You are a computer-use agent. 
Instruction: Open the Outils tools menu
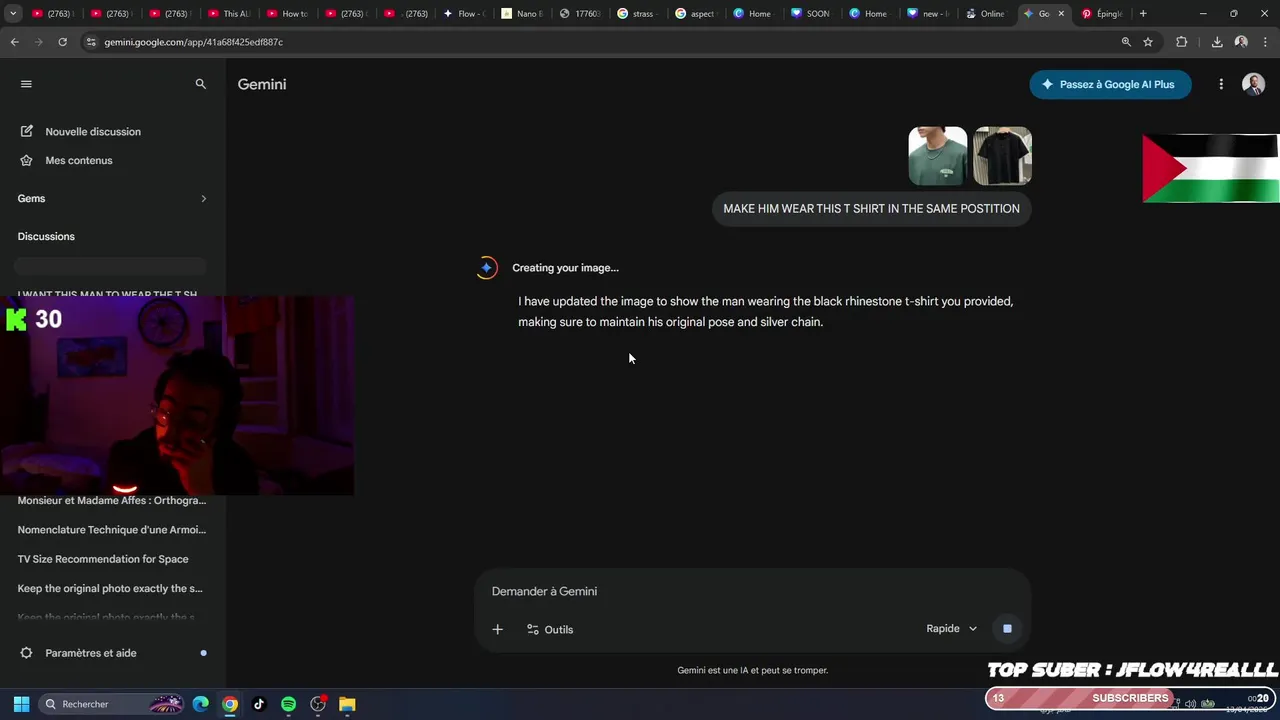click(x=550, y=629)
